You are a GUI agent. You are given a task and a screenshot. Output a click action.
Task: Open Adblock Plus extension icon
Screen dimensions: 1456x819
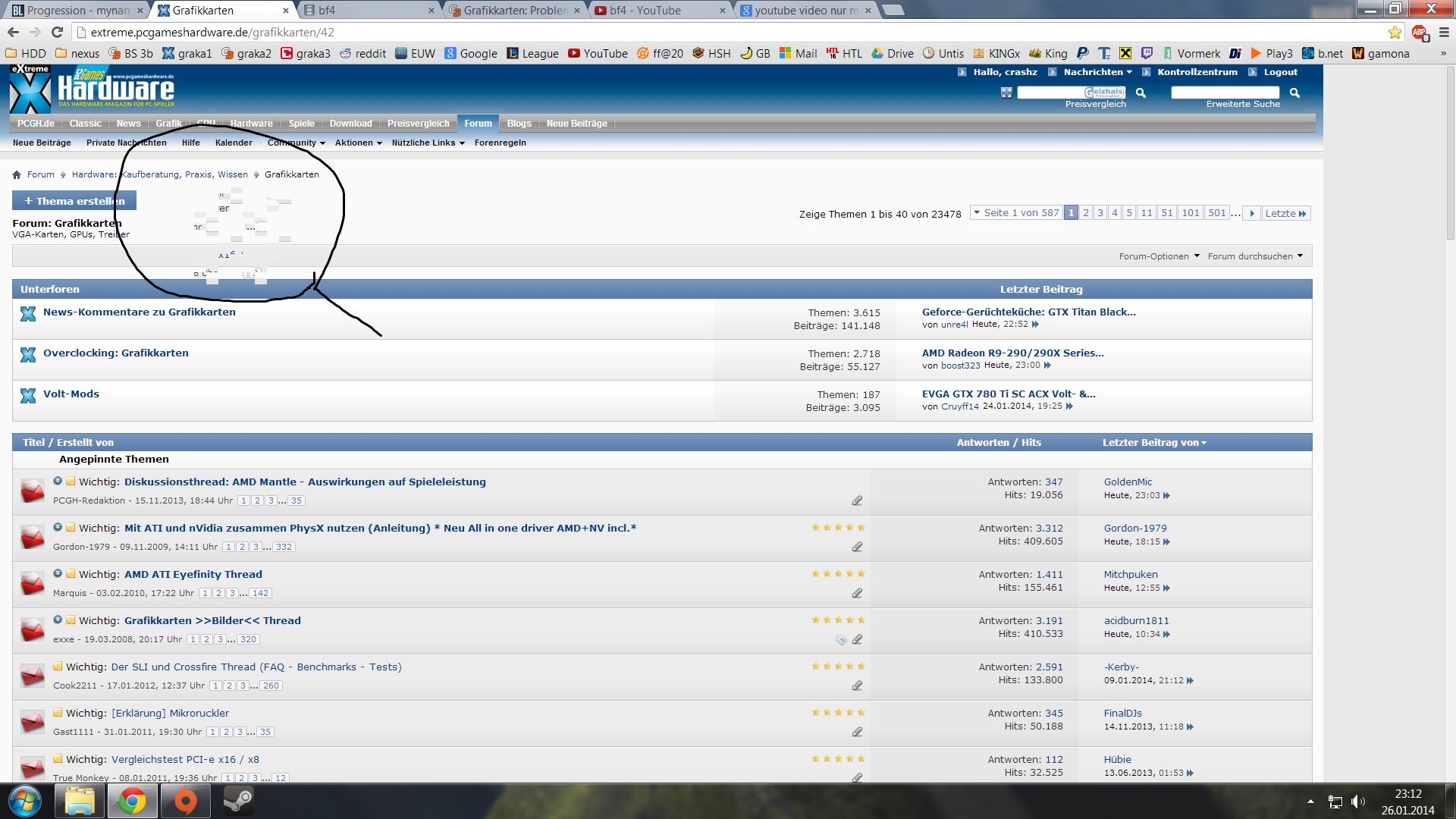tap(1420, 32)
